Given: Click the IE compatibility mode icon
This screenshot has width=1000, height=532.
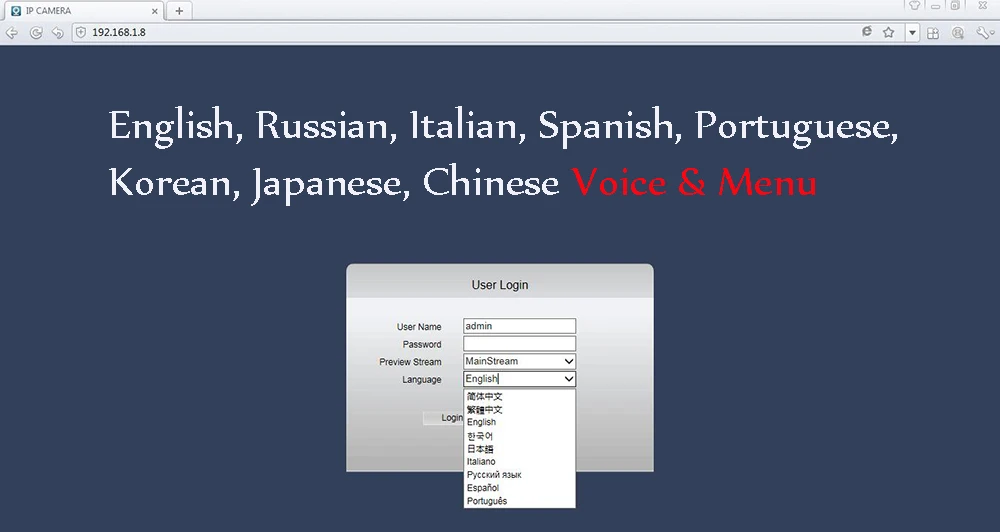Looking at the screenshot, I should pyautogui.click(x=867, y=32).
